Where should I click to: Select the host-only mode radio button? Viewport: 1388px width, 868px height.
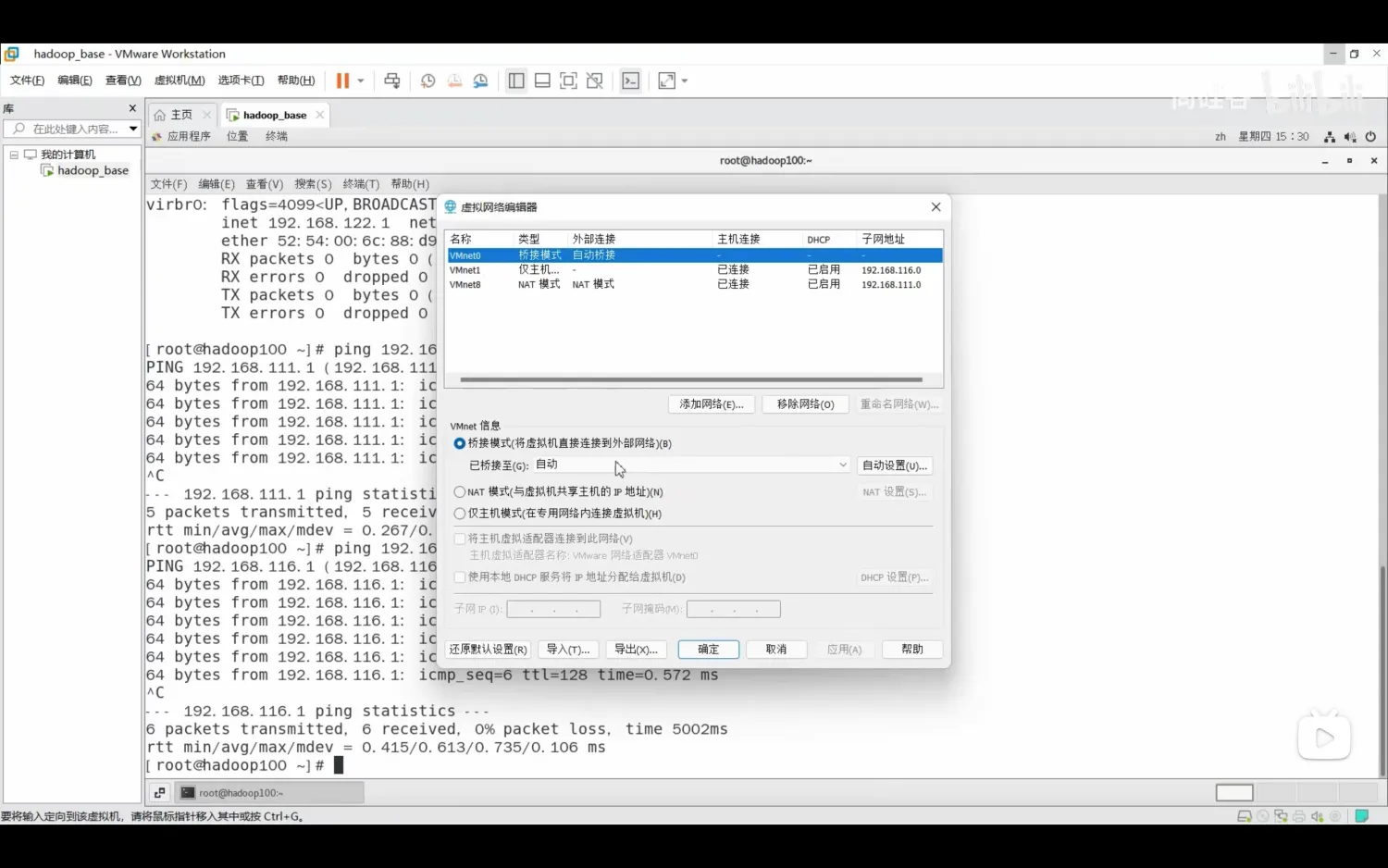[460, 514]
